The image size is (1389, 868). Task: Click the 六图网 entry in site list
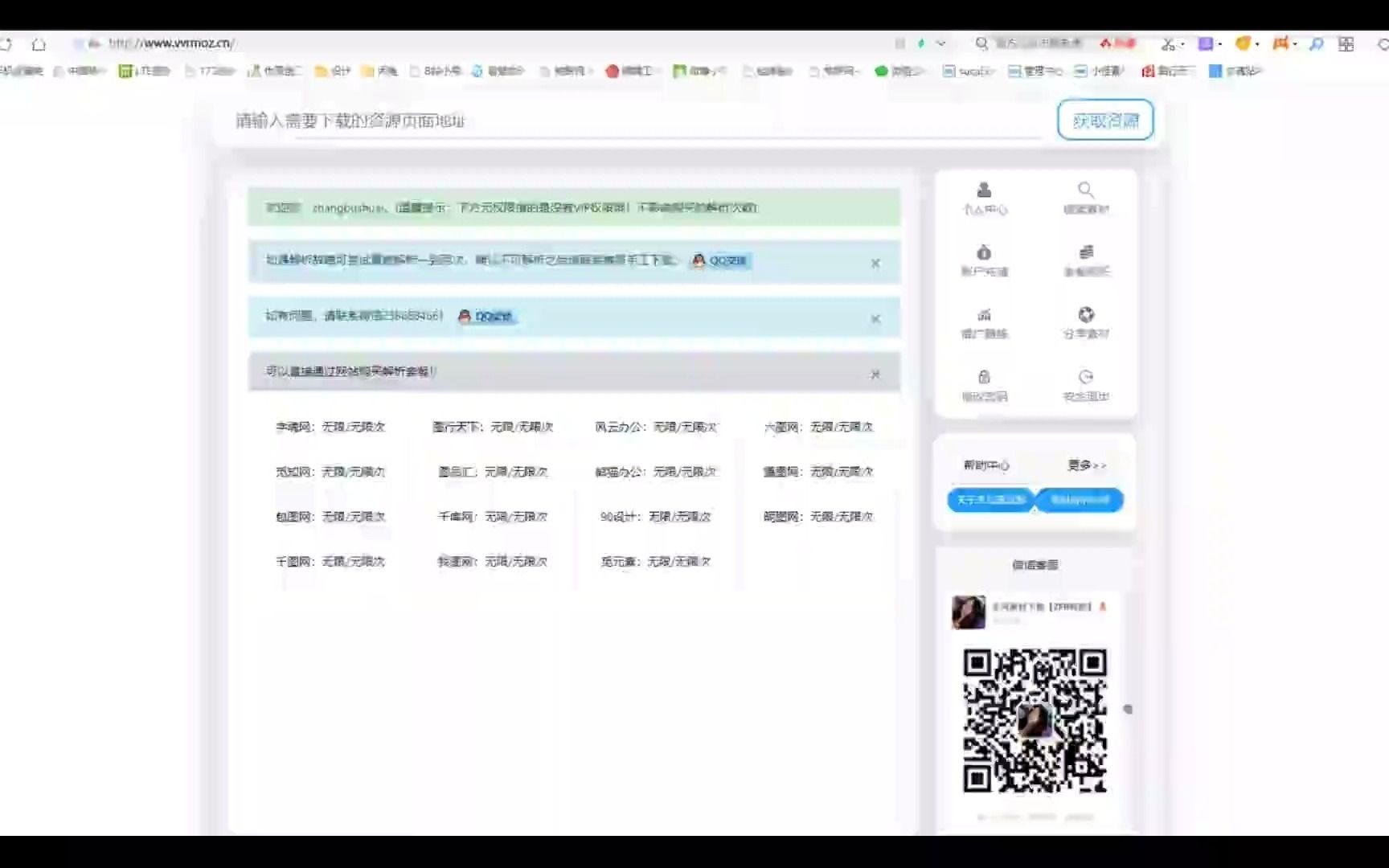818,427
